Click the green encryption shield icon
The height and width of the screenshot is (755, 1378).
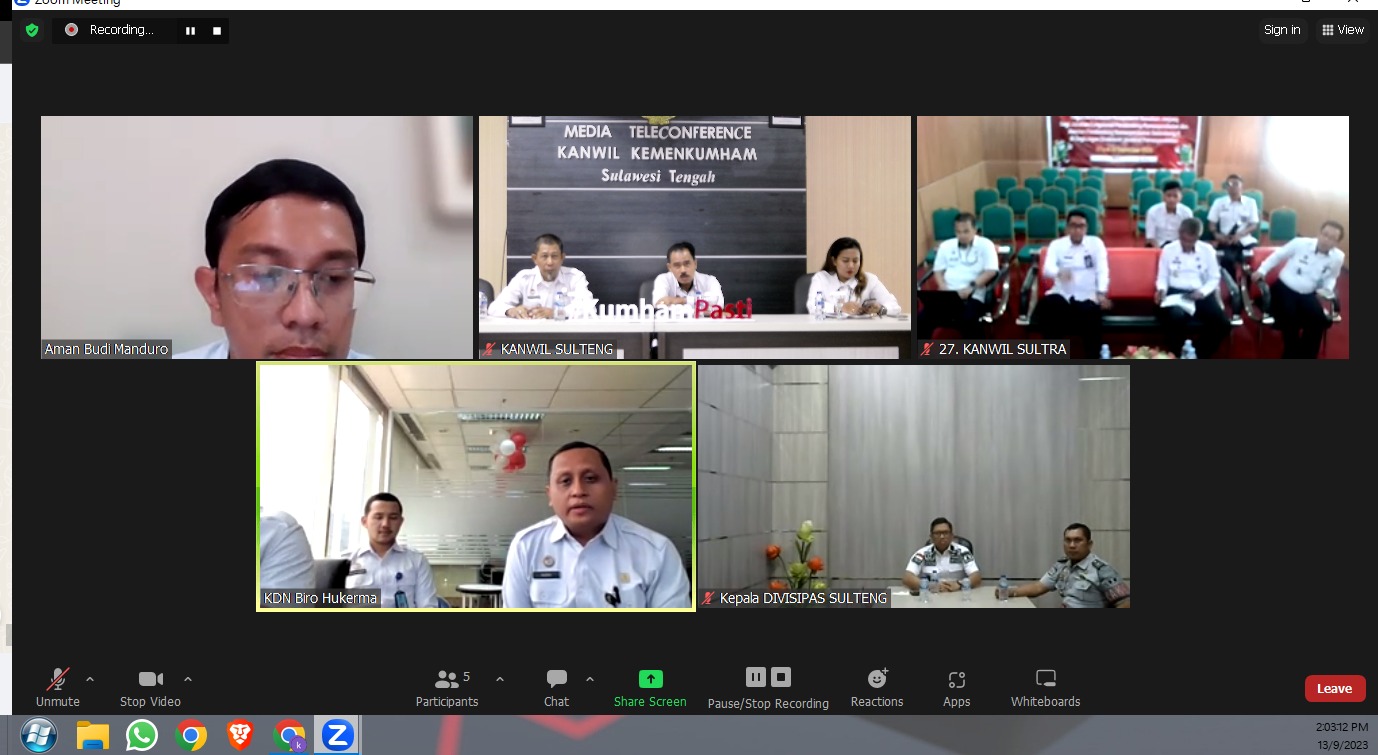click(32, 30)
